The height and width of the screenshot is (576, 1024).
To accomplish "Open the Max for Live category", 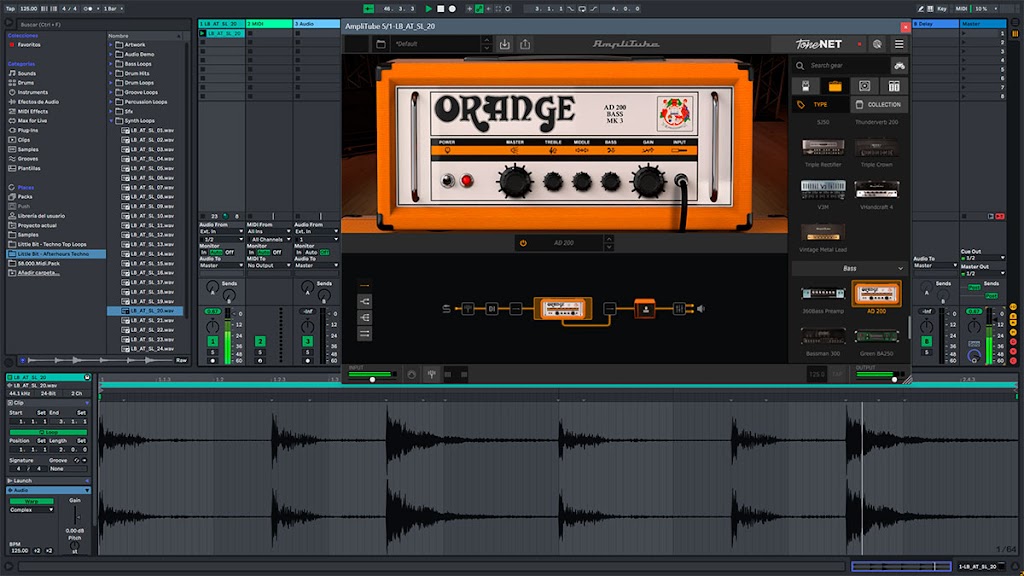I will pyautogui.click(x=32, y=121).
